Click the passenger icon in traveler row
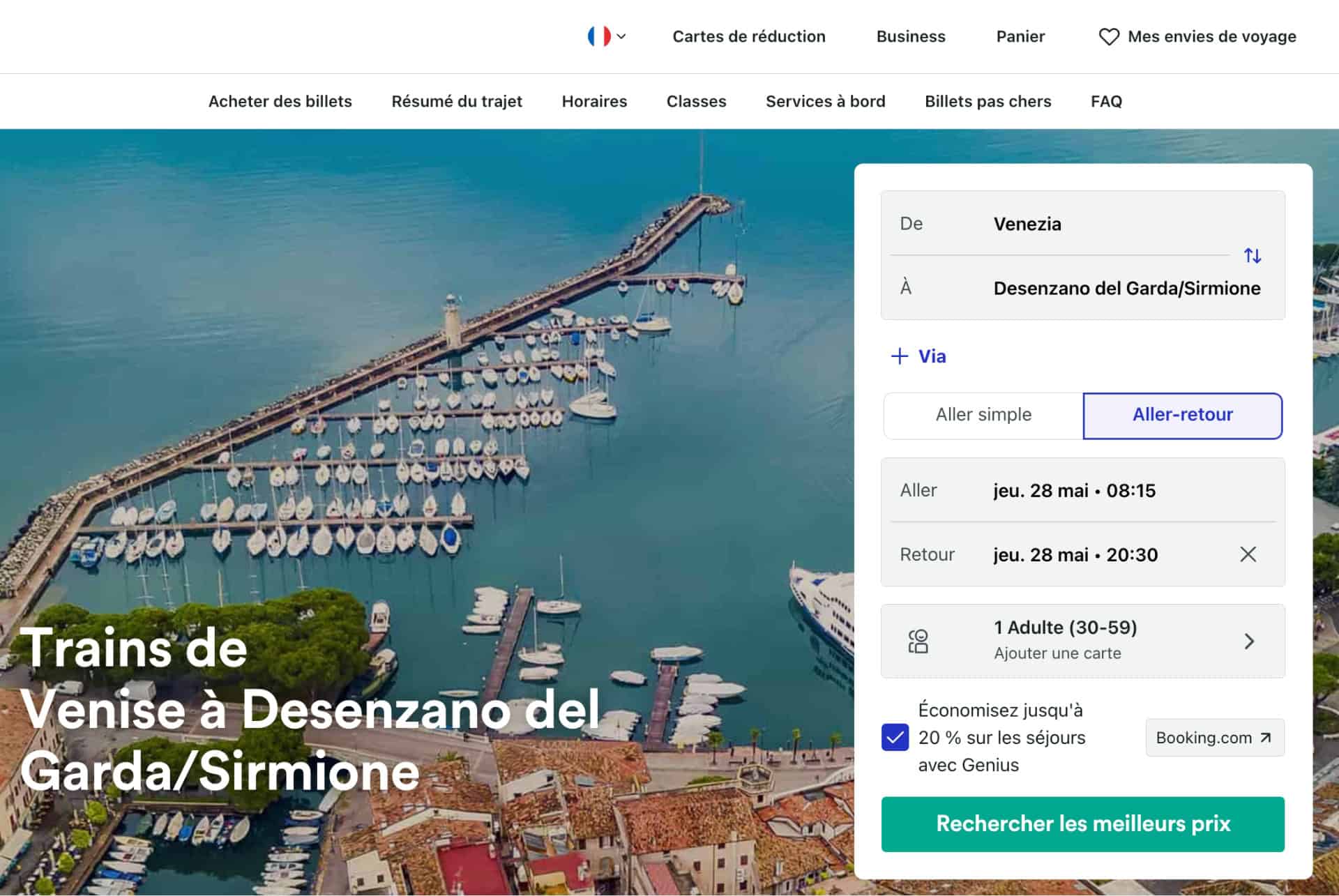This screenshot has width=1339, height=896. [x=918, y=641]
